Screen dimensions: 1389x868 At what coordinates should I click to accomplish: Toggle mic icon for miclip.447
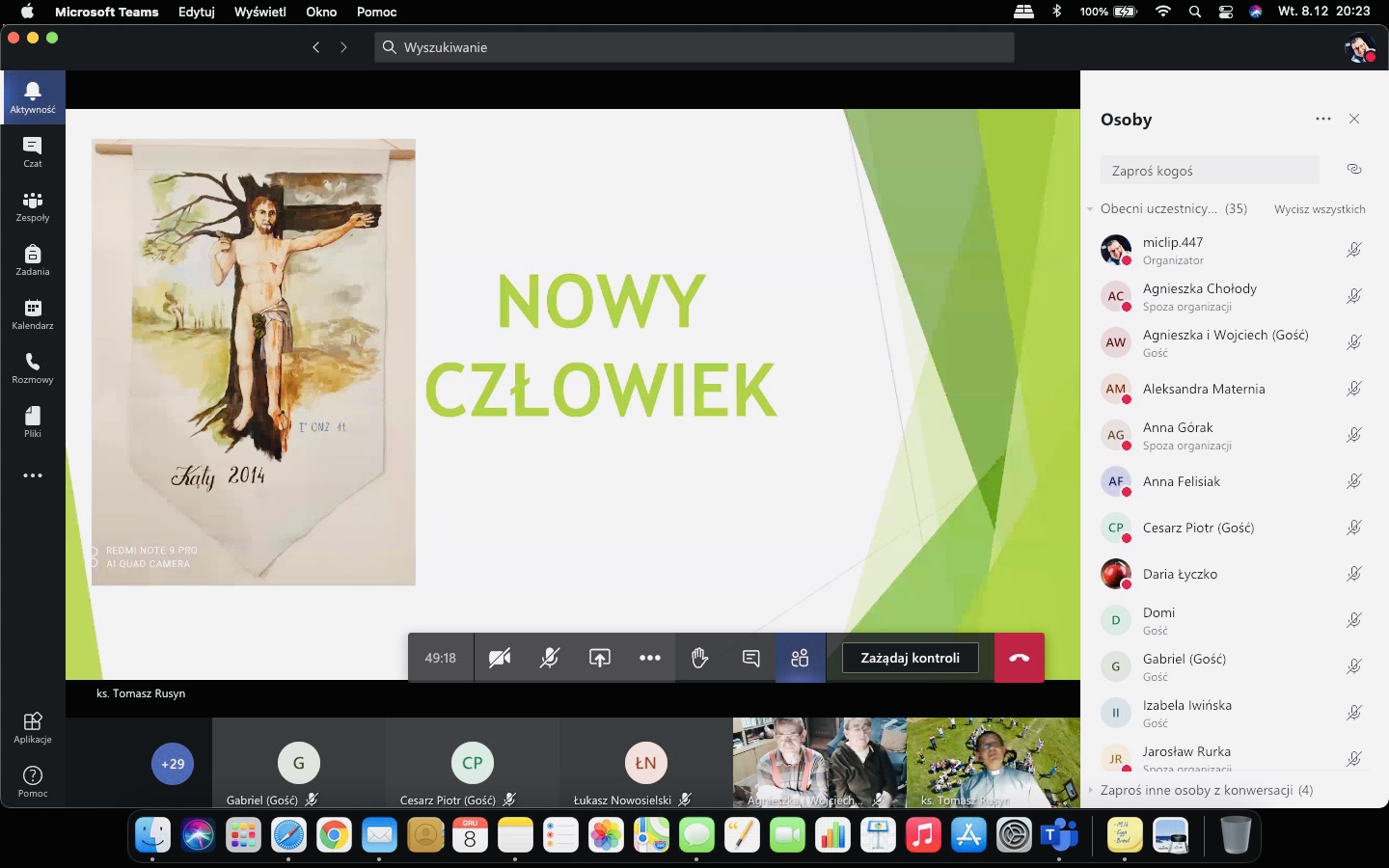(x=1354, y=250)
